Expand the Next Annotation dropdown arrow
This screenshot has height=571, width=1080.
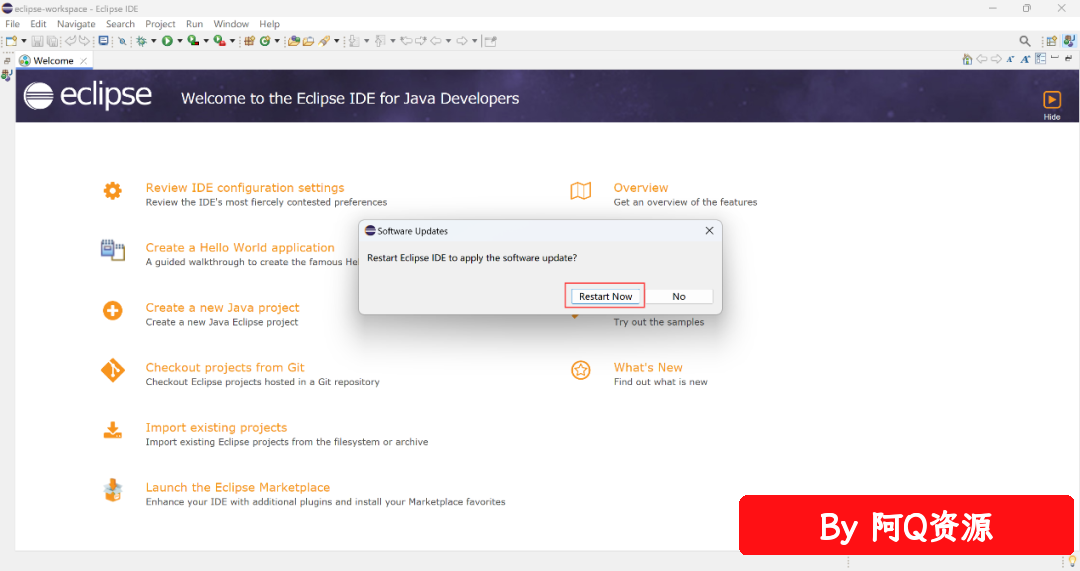(366, 41)
